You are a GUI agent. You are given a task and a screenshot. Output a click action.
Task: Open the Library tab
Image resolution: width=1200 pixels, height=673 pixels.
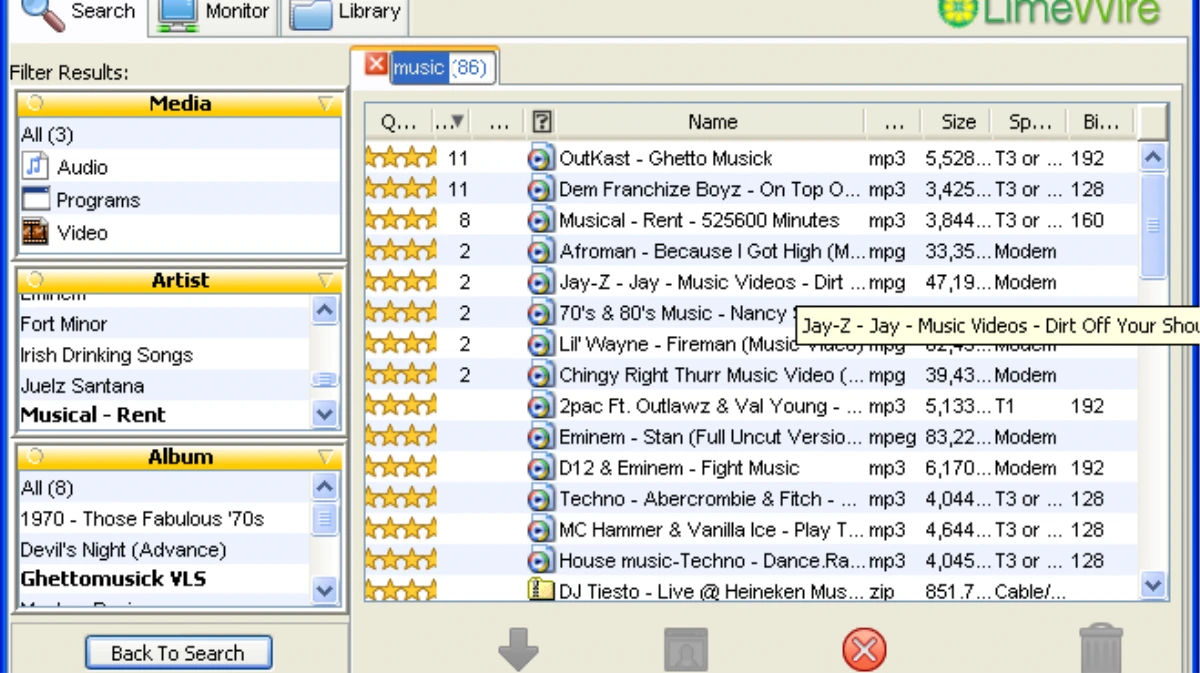pyautogui.click(x=346, y=14)
